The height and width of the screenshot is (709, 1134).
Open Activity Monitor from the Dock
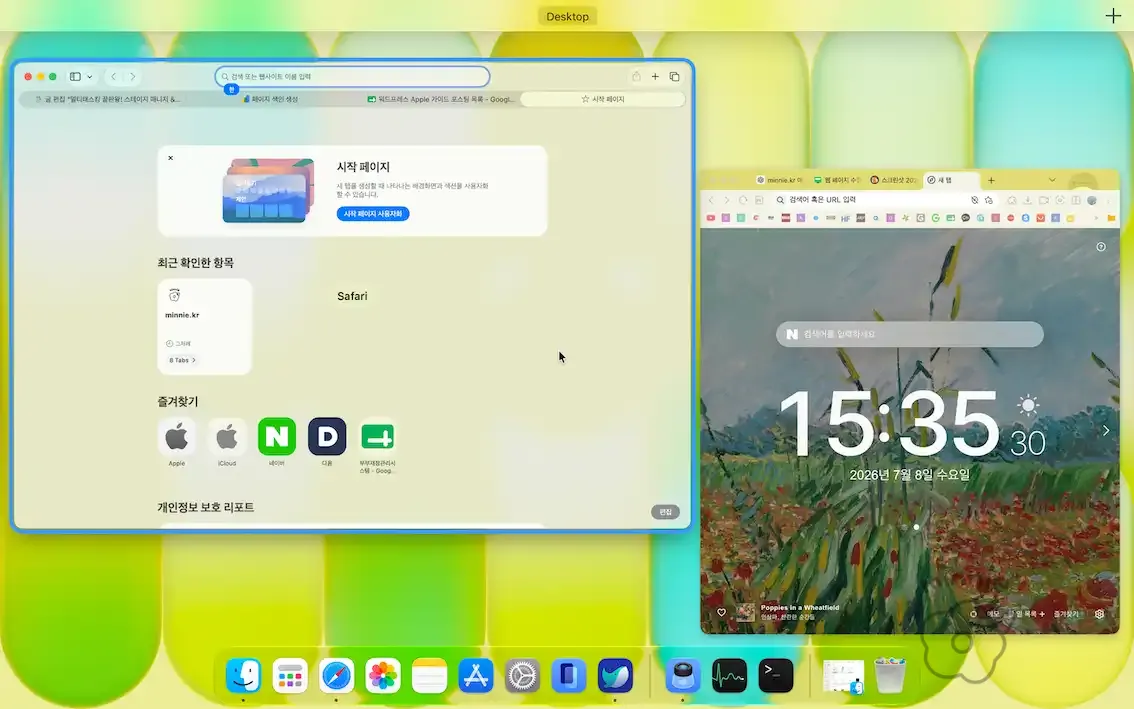point(729,676)
